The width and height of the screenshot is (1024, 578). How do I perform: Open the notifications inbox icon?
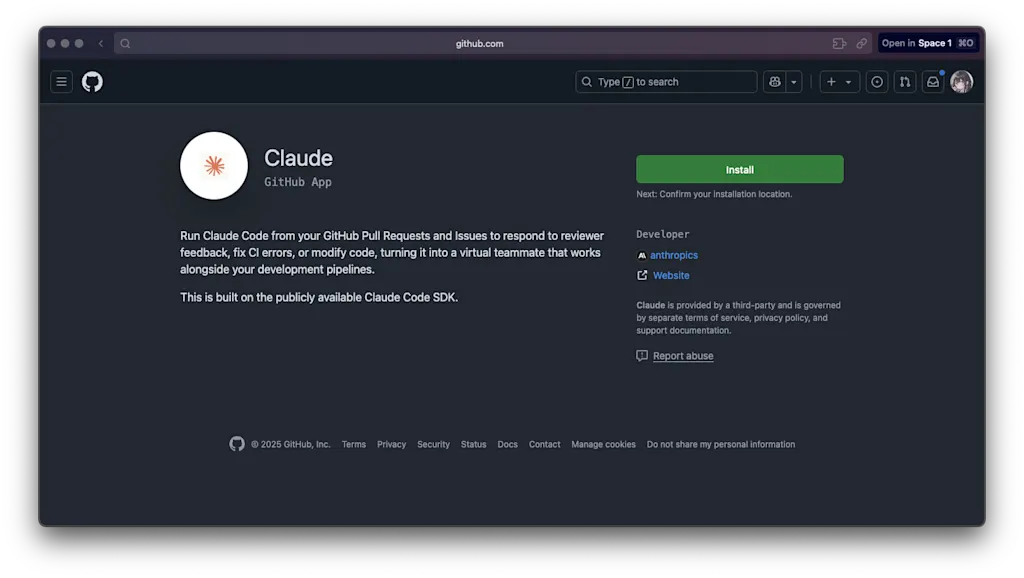click(x=933, y=82)
